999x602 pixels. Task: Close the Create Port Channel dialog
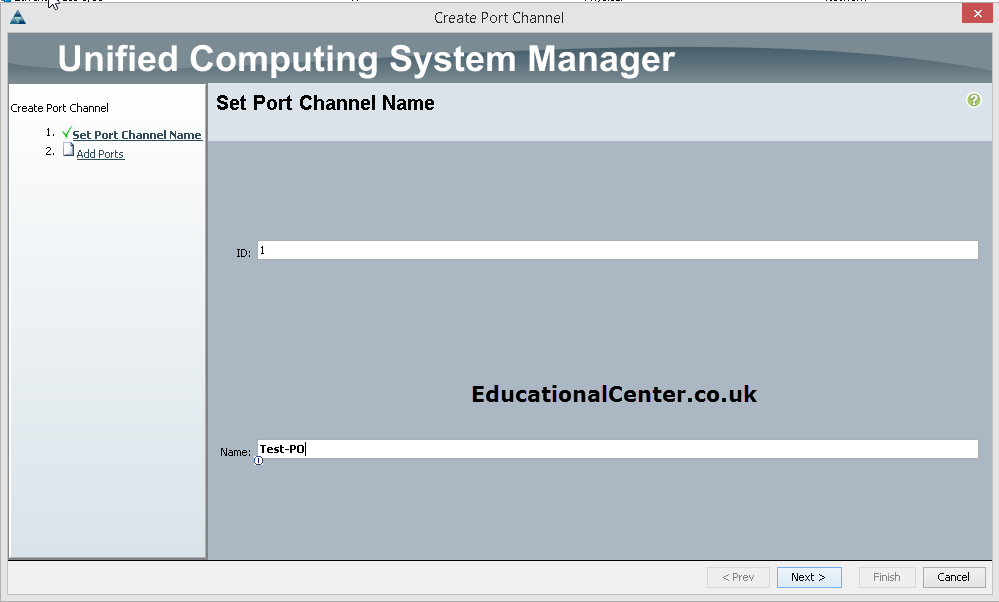[x=977, y=13]
